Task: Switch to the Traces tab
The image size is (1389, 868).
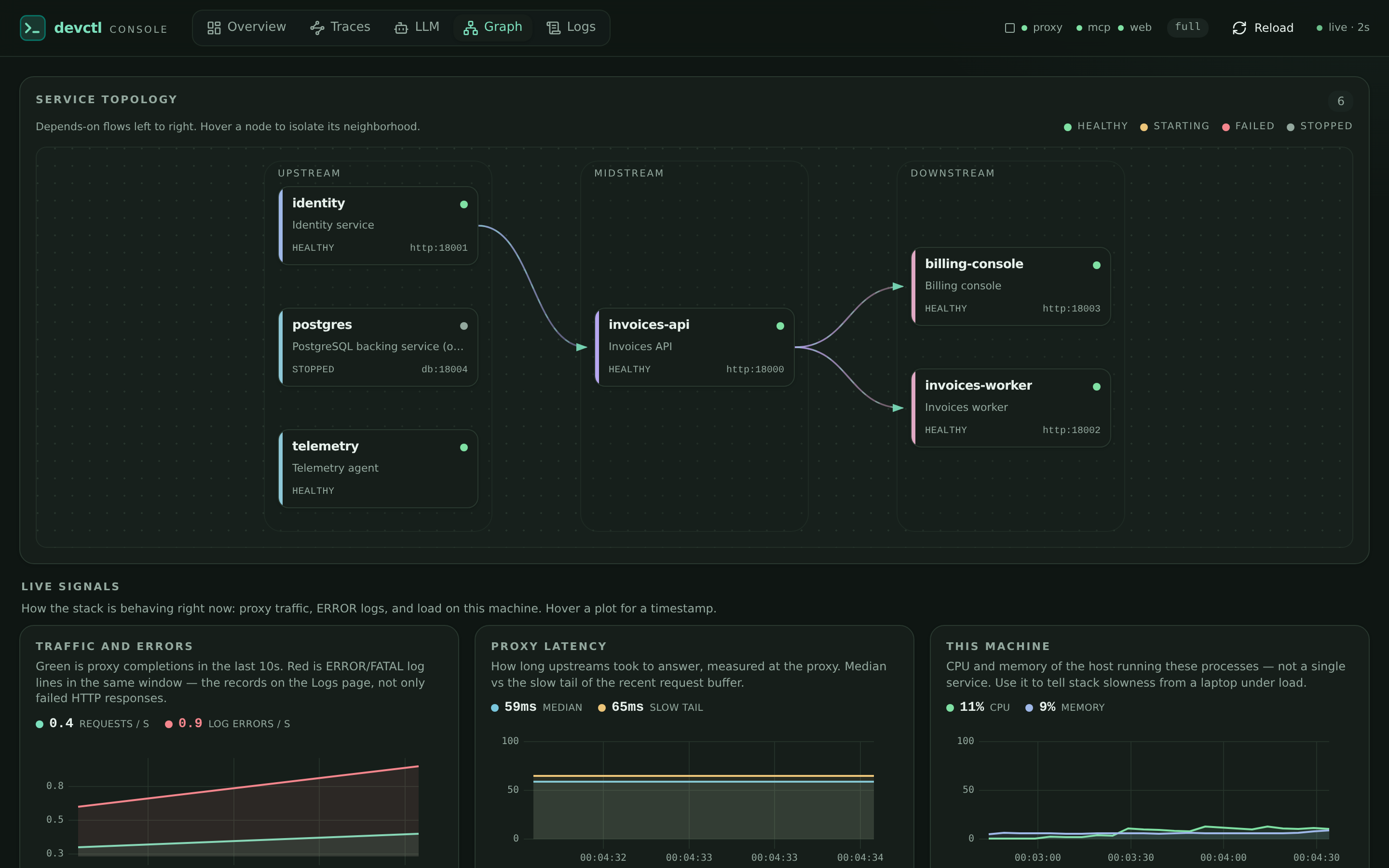Action: pyautogui.click(x=340, y=27)
